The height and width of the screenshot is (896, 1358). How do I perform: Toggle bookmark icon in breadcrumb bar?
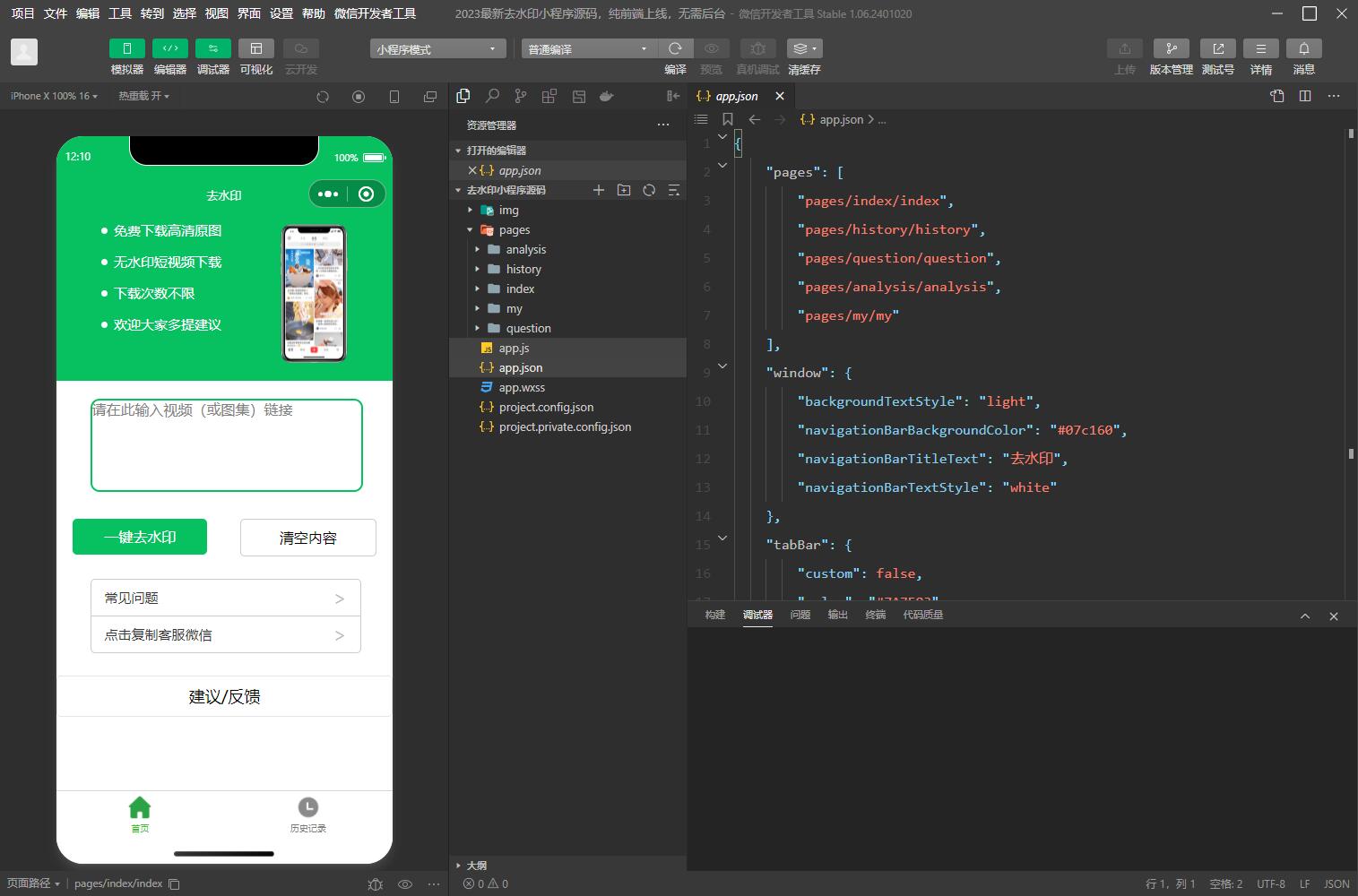pos(728,119)
